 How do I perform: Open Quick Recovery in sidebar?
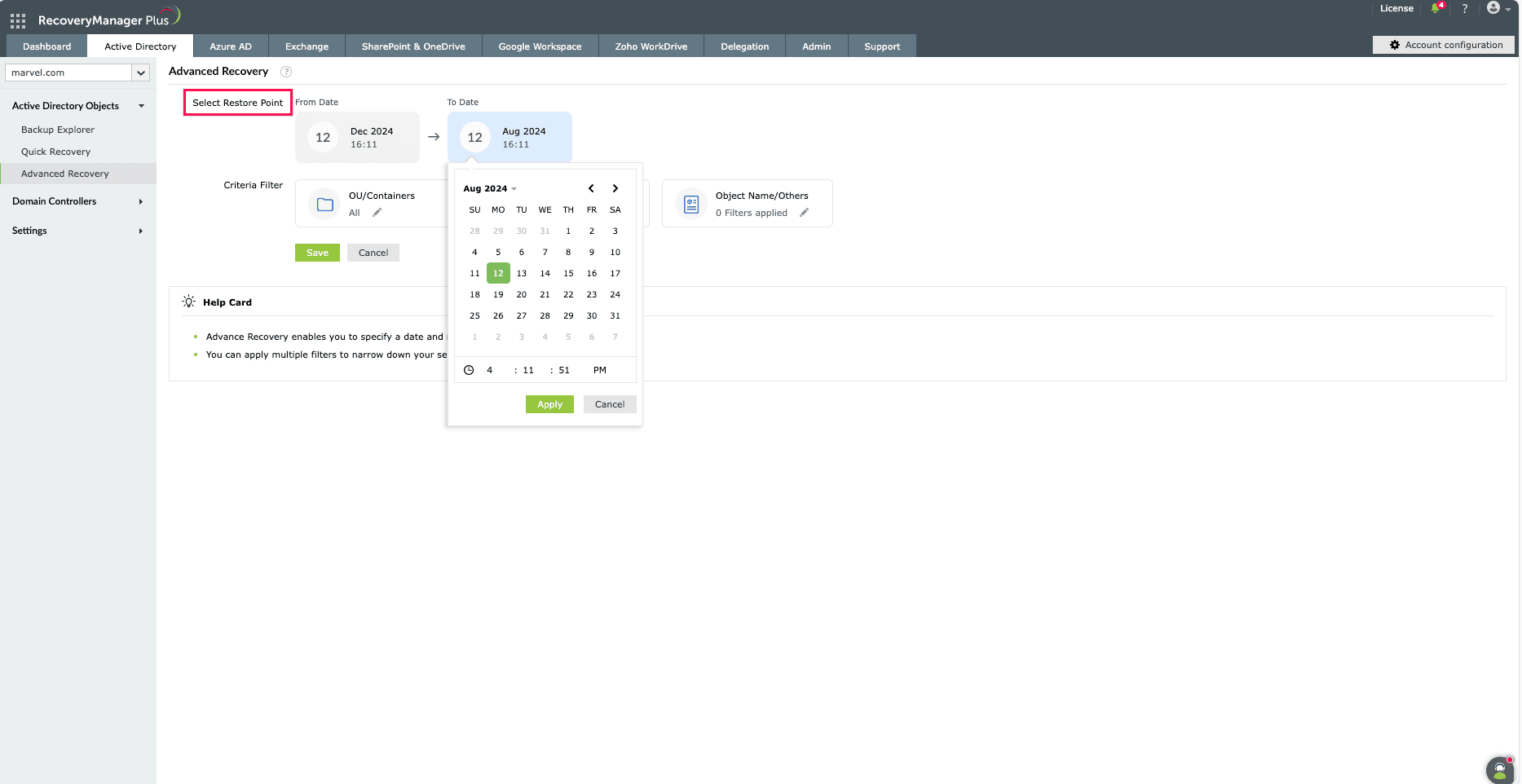[x=55, y=152]
